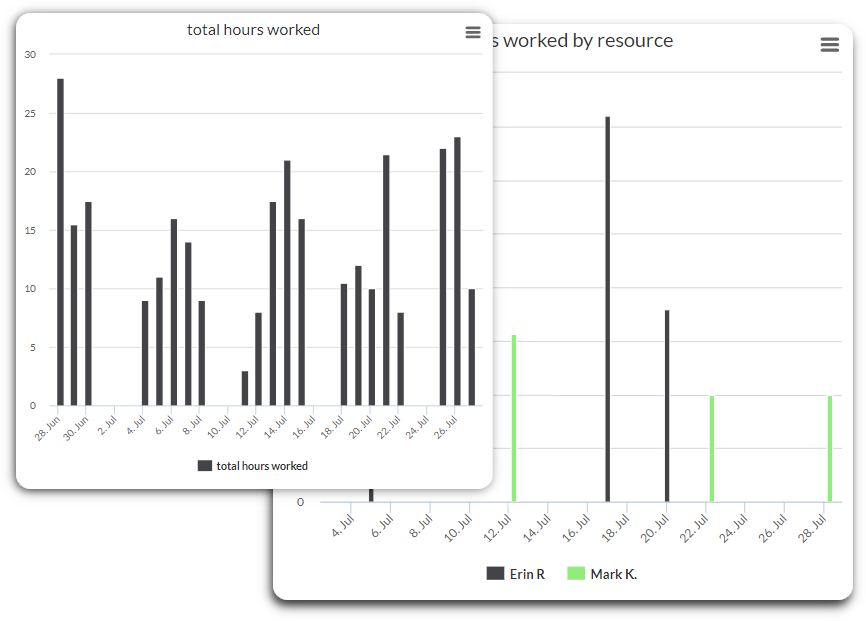Open the total hours worked chart menu
Viewport: 866px width, 621px height.
(x=473, y=32)
